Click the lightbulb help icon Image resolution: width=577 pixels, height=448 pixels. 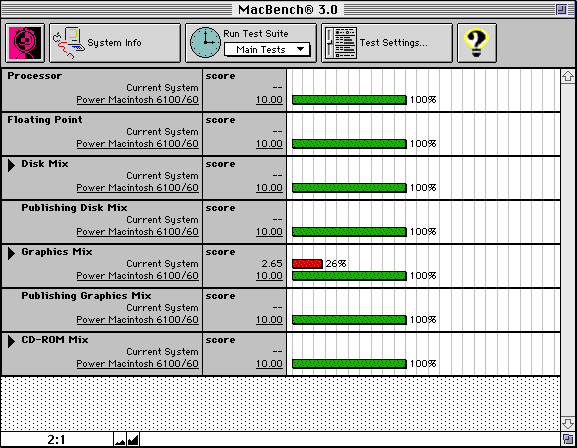(477, 43)
